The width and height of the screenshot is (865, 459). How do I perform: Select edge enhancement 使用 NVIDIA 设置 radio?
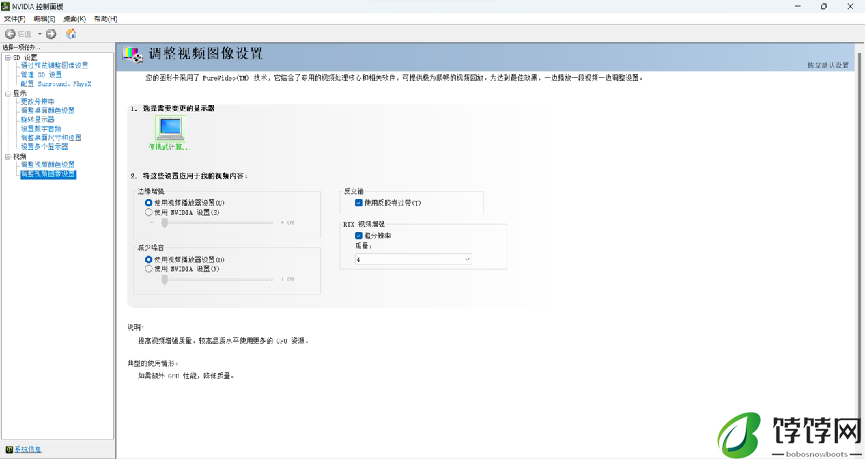[148, 212]
